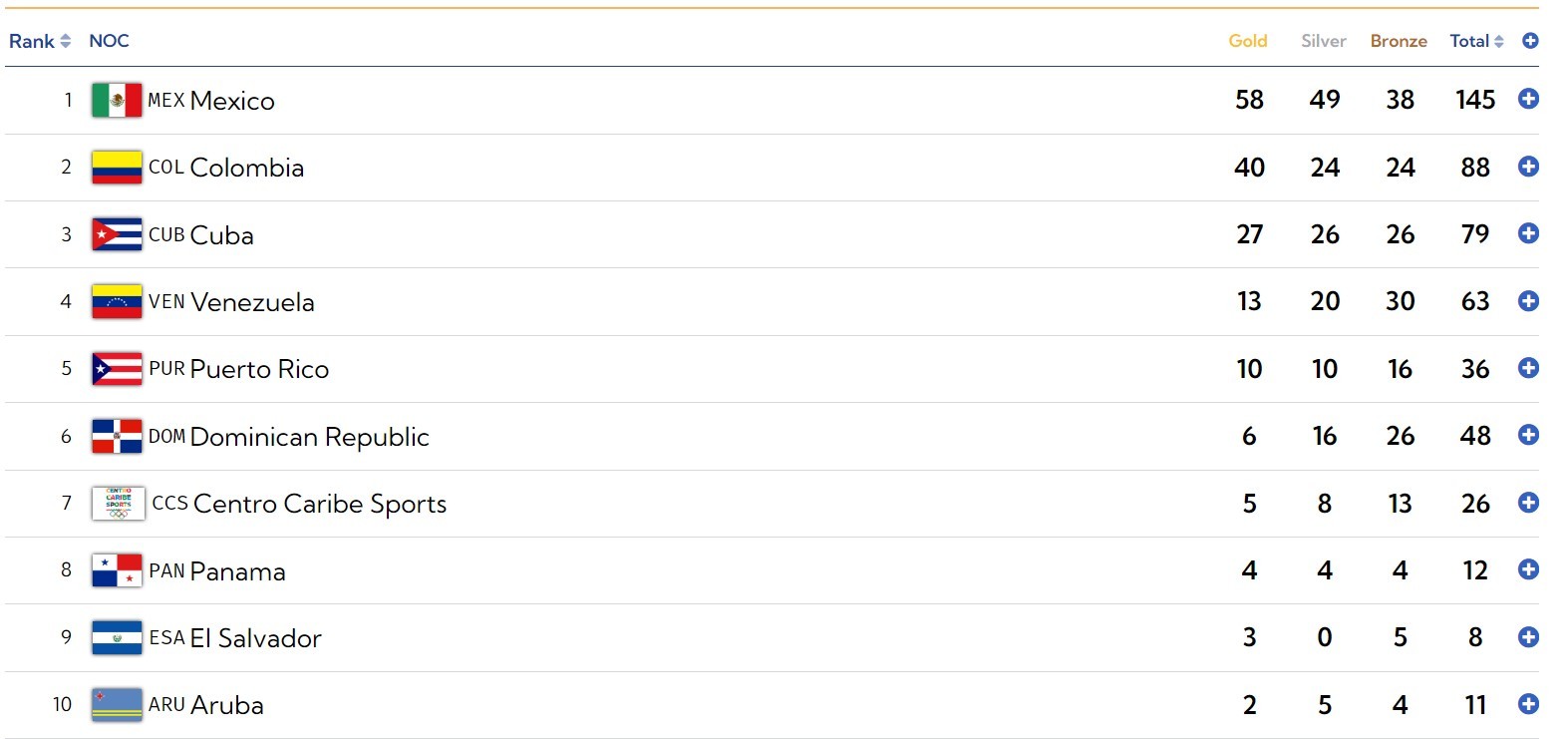Viewport: 1568px width, 739px height.
Task: Click the Venezuela flag icon
Action: 117,301
